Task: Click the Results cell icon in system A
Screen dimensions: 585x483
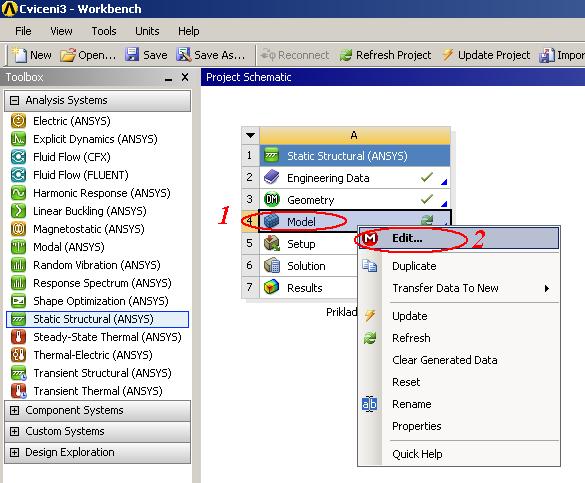Action: [x=272, y=287]
